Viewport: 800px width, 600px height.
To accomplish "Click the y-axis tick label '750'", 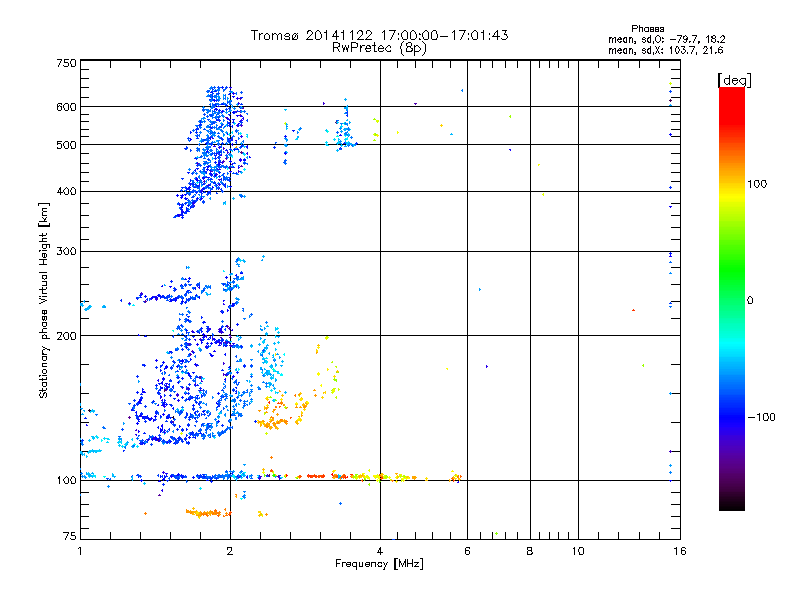I will 66,63.
